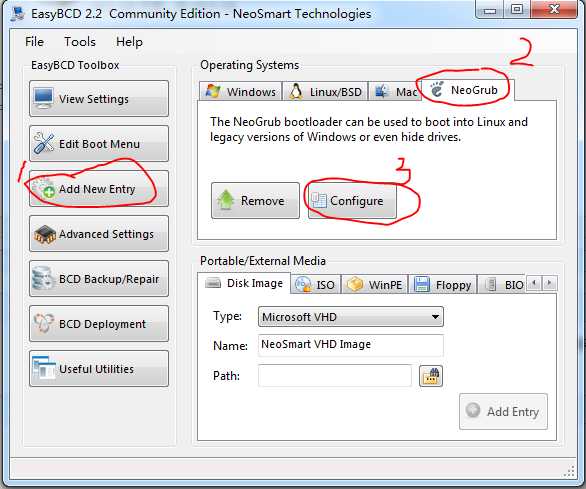This screenshot has height=489, width=586.
Task: Click the monitor icon on View Settings
Action: coord(43,98)
